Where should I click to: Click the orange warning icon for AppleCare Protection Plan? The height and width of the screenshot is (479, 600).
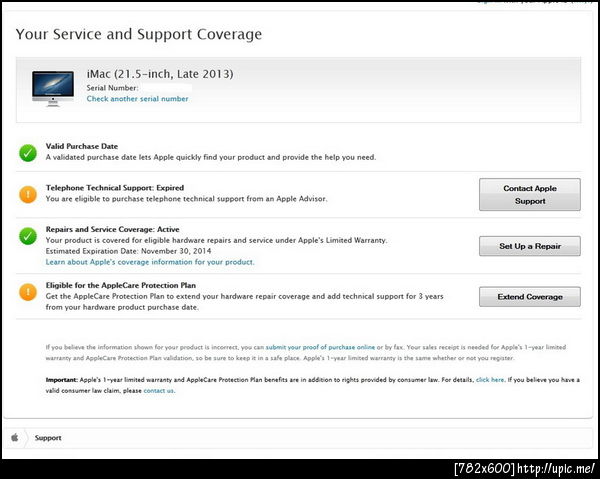tap(28, 292)
